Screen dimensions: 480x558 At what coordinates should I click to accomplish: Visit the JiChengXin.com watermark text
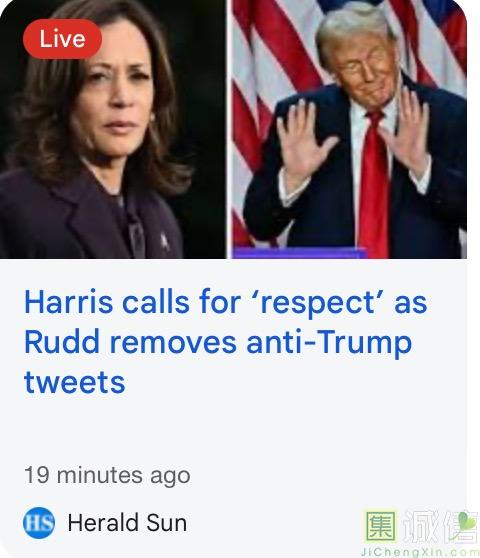(x=420, y=552)
